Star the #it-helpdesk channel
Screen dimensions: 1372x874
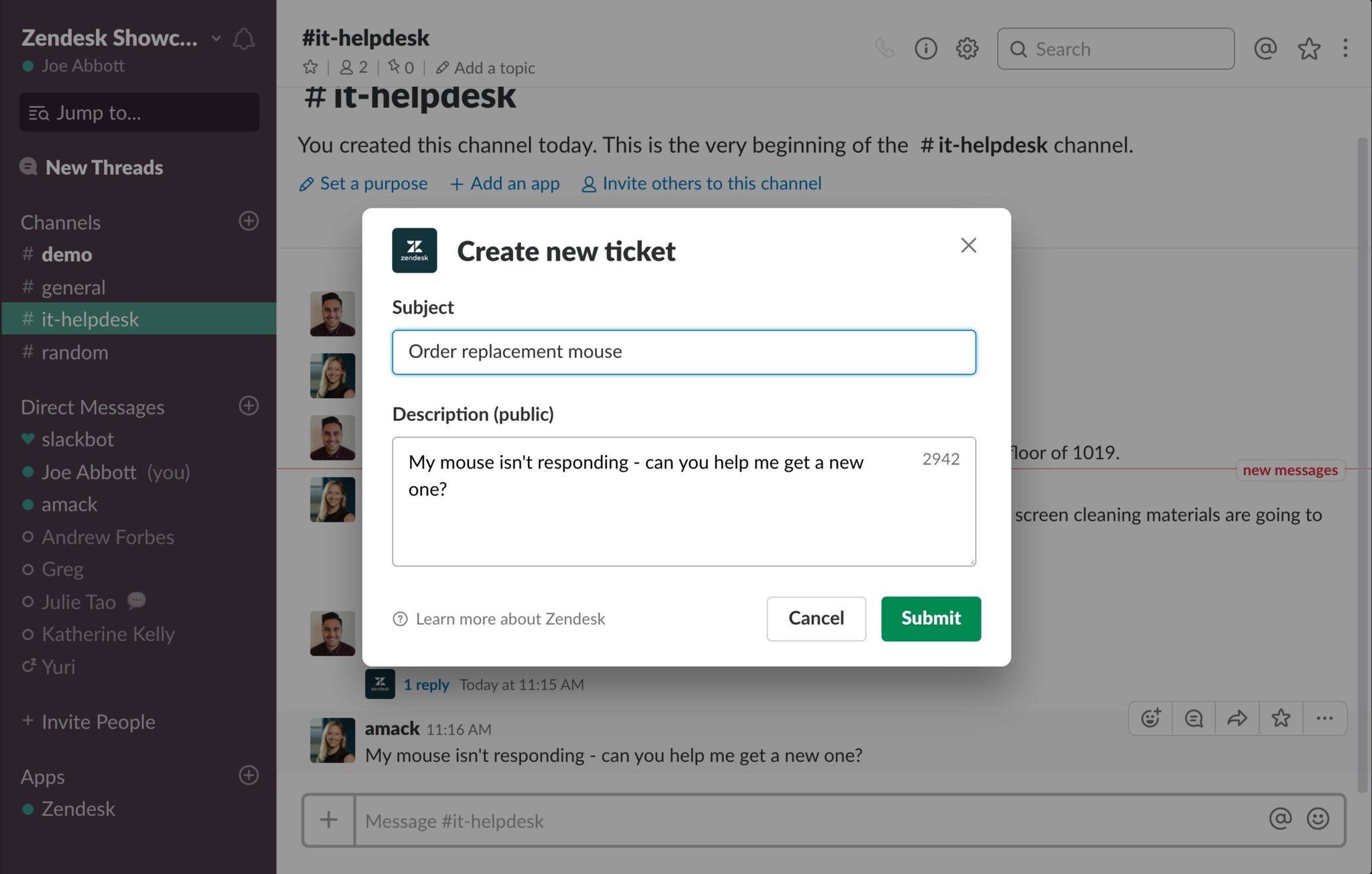310,67
